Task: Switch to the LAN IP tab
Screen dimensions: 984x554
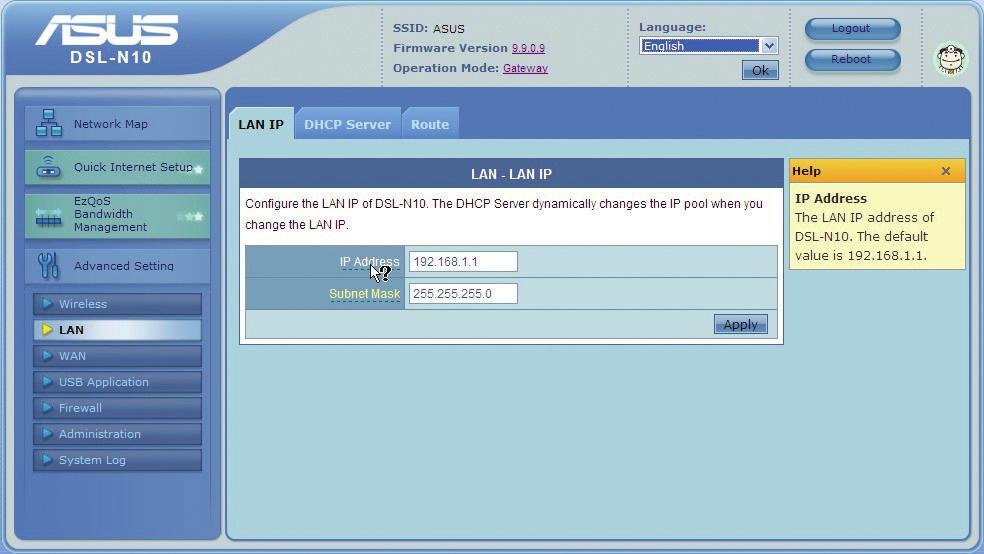Action: (x=261, y=124)
